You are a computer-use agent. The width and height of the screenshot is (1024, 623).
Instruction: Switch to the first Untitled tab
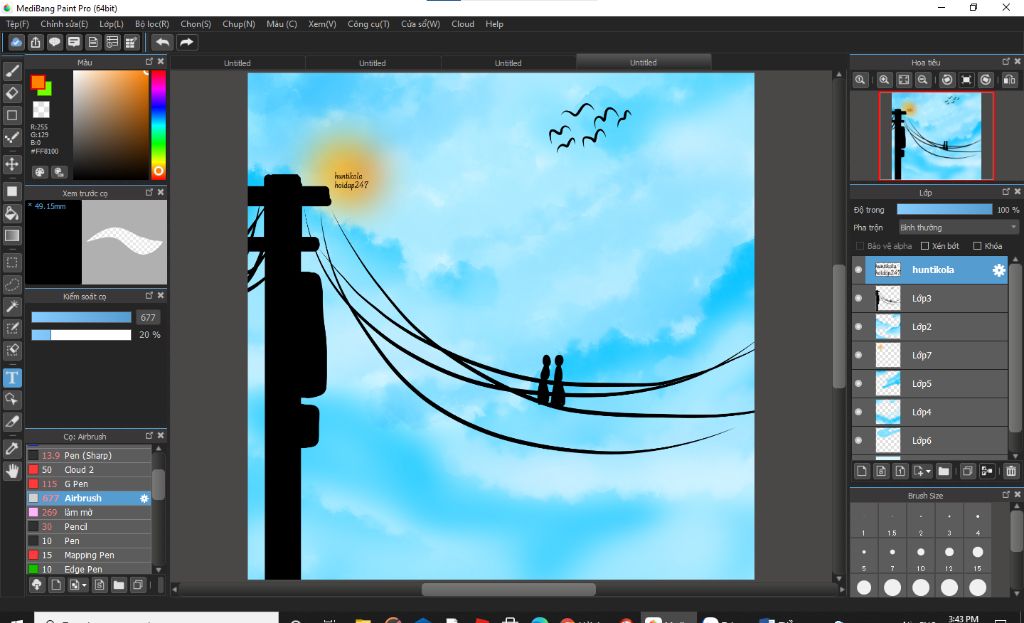(x=237, y=63)
